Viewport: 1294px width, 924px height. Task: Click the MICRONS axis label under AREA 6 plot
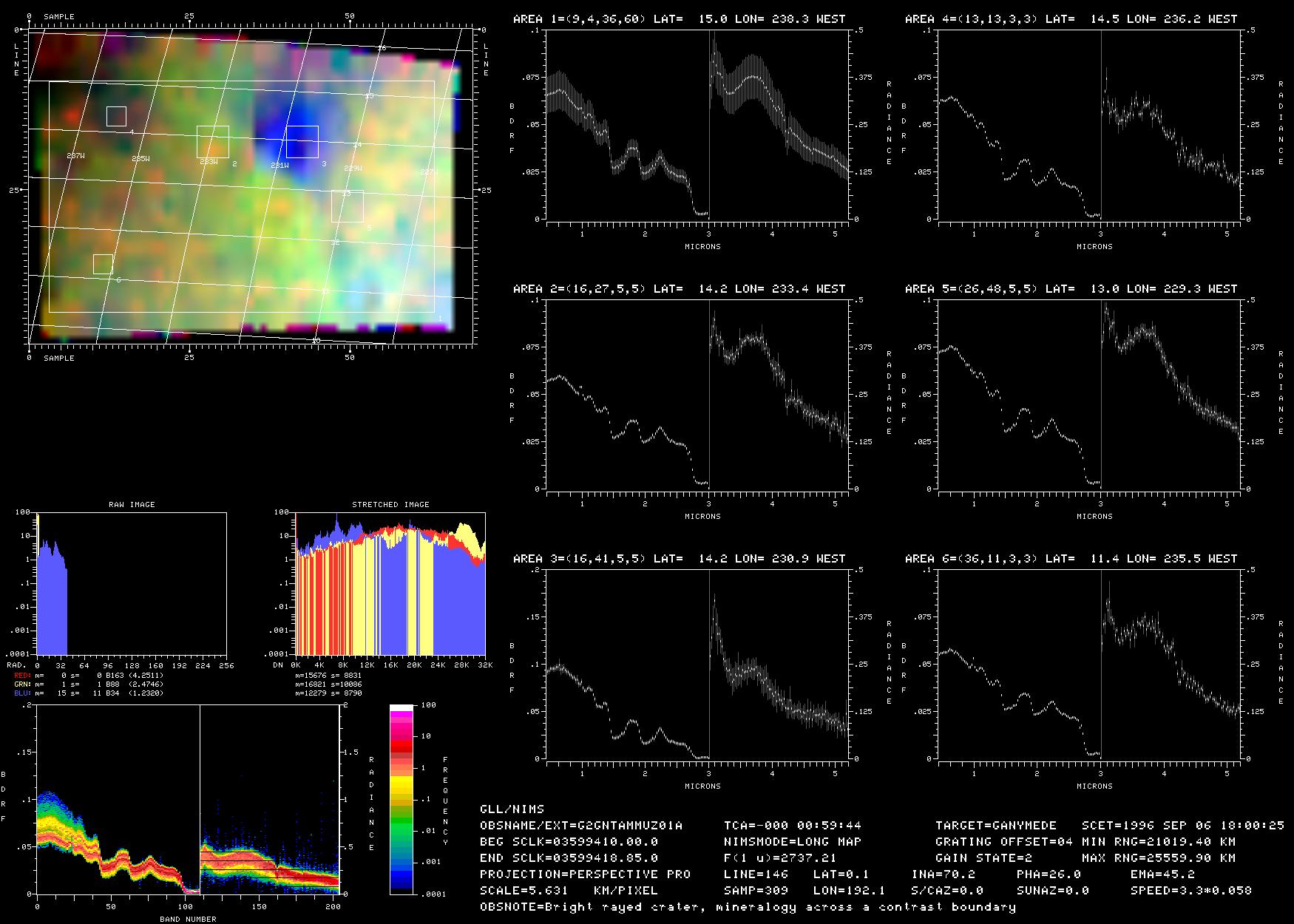coord(1094,786)
